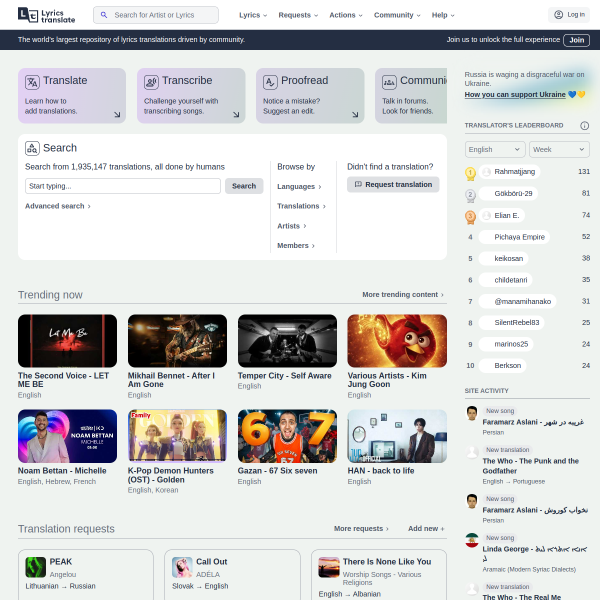Open Mikhail Bennet - After I Am Gone thumbnail

177,341
